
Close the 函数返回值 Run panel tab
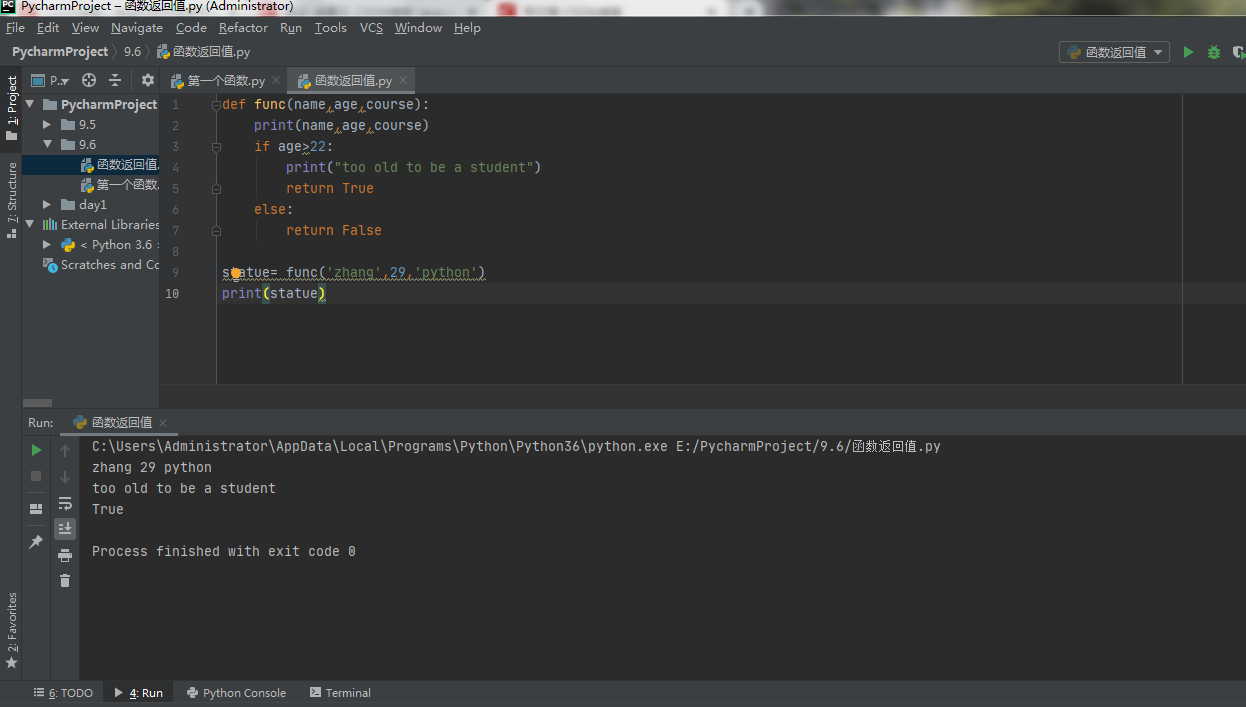[163, 423]
